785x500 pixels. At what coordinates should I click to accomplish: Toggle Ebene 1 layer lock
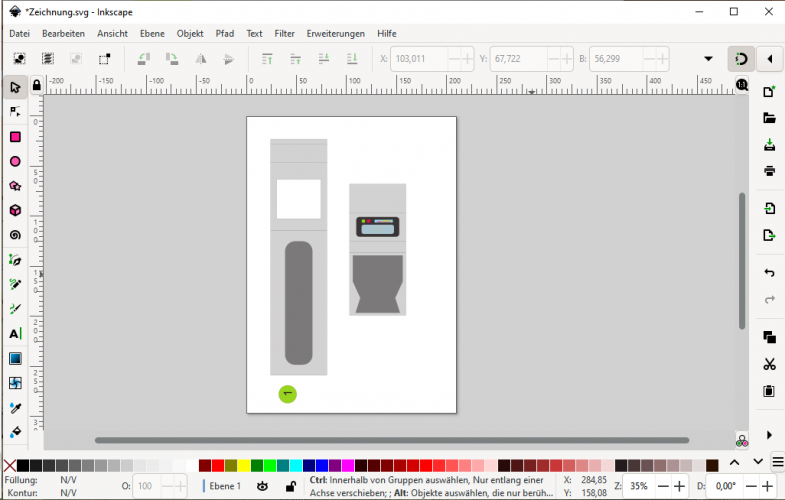point(290,486)
